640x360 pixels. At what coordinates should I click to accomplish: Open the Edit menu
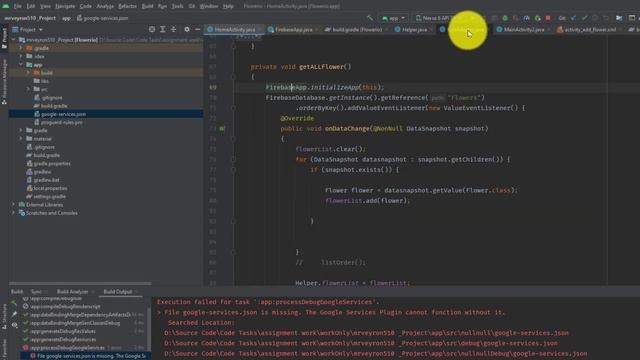[31, 6]
